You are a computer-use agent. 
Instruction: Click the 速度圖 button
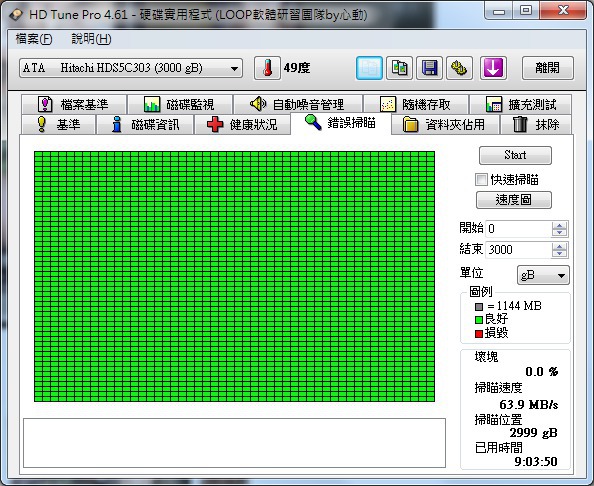pyautogui.click(x=514, y=200)
